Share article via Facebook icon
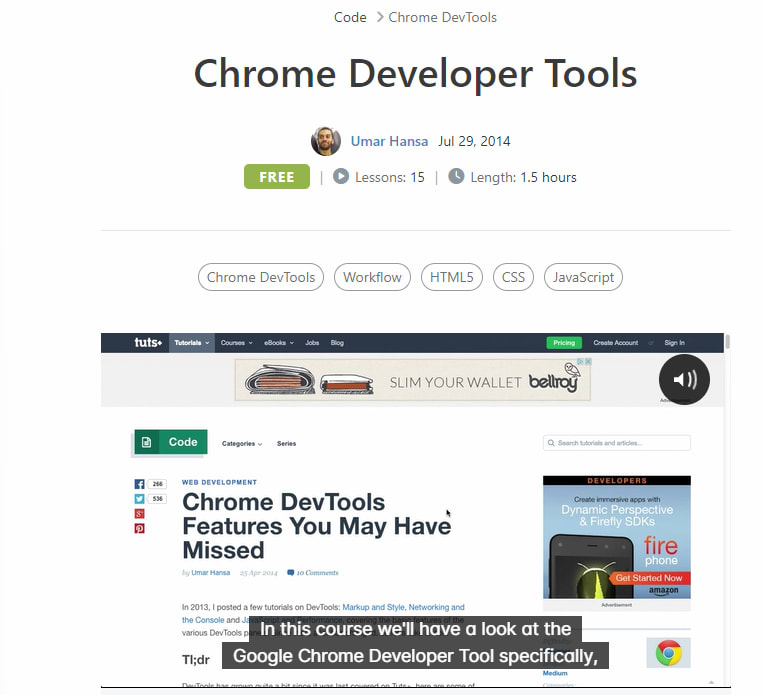764x695 pixels. click(x=139, y=484)
